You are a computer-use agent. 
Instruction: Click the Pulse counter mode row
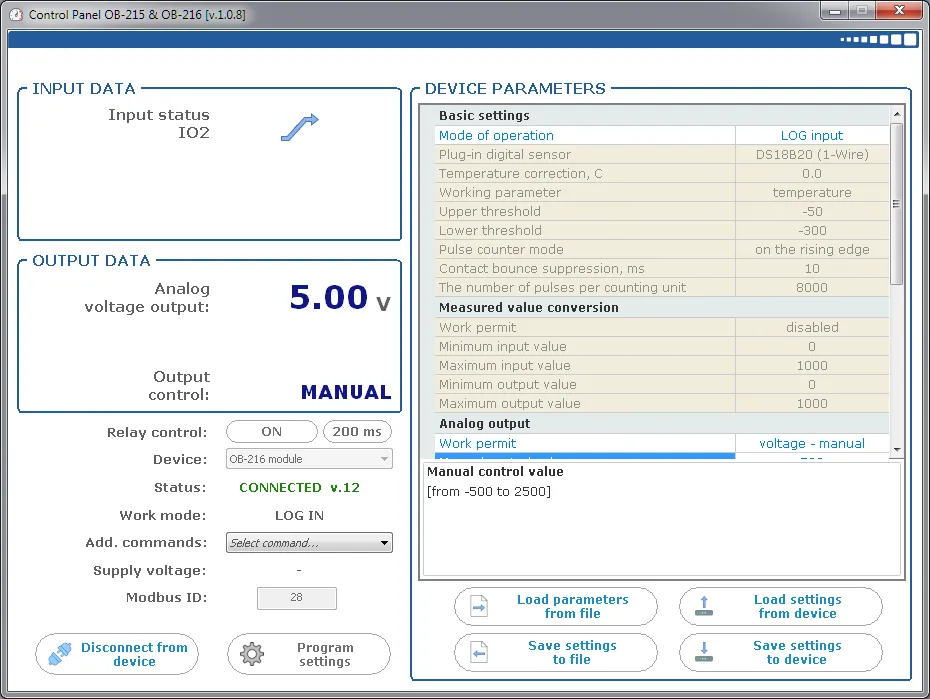coord(661,249)
